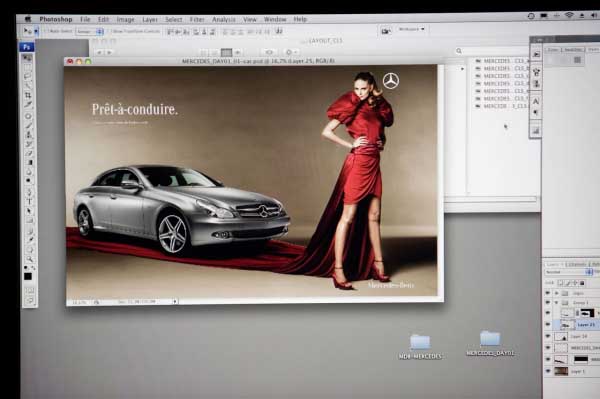Open the Workspace dropdown in options bar
Image resolution: width=600 pixels, height=399 pixels.
tap(412, 29)
